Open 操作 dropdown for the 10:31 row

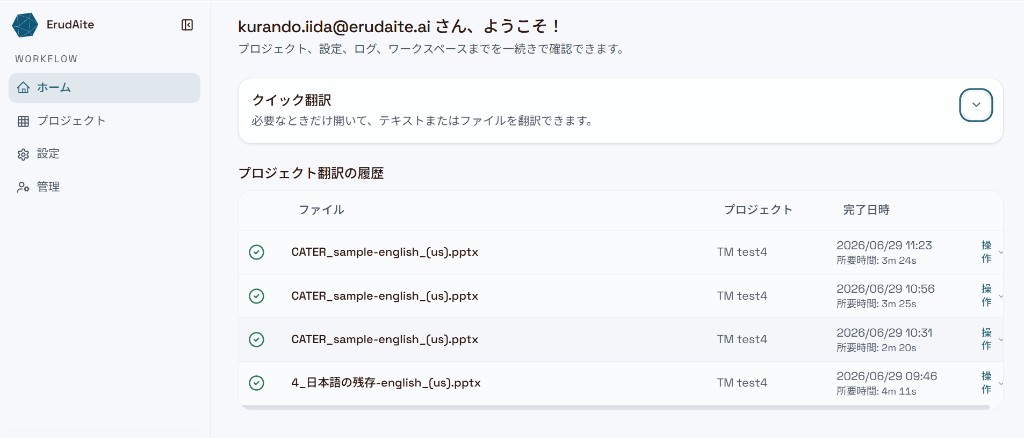991,339
